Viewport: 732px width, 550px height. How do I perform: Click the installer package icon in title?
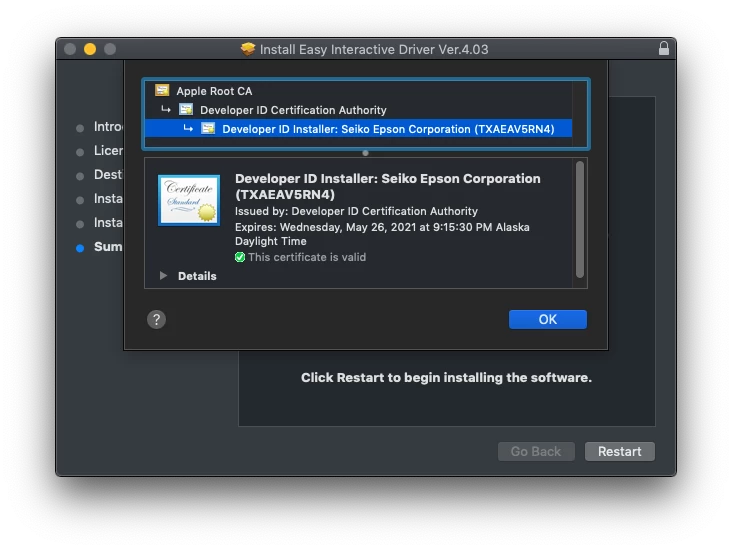pos(248,49)
